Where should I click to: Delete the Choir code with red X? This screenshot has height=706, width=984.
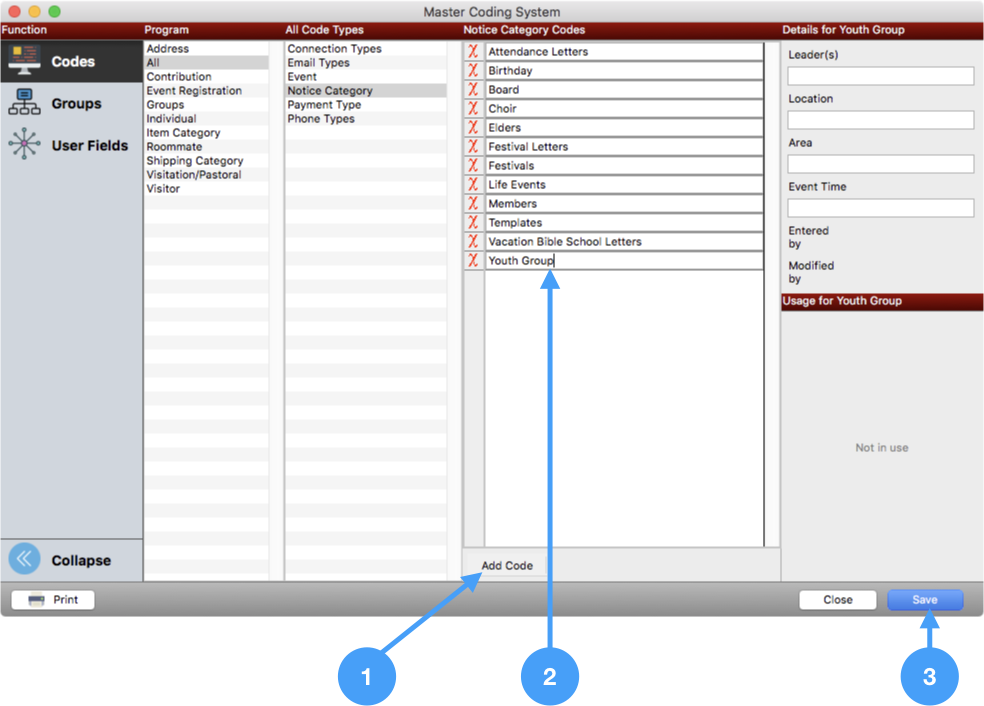473,108
